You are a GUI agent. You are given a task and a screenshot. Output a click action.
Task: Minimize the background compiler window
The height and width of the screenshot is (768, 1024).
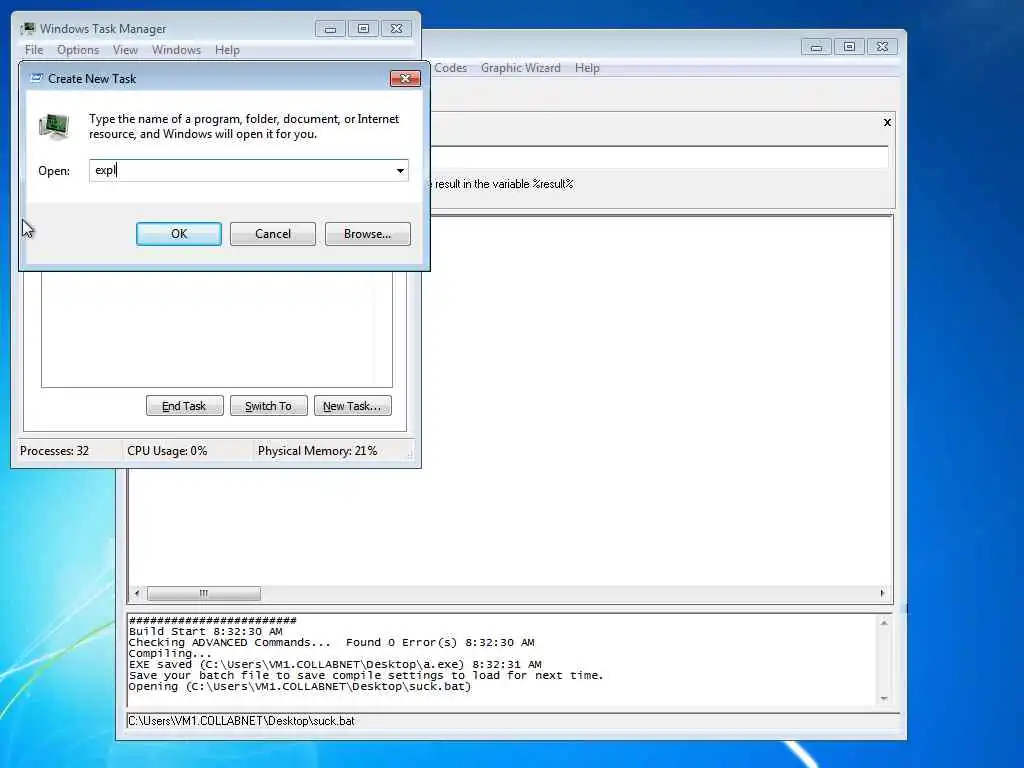pos(816,47)
